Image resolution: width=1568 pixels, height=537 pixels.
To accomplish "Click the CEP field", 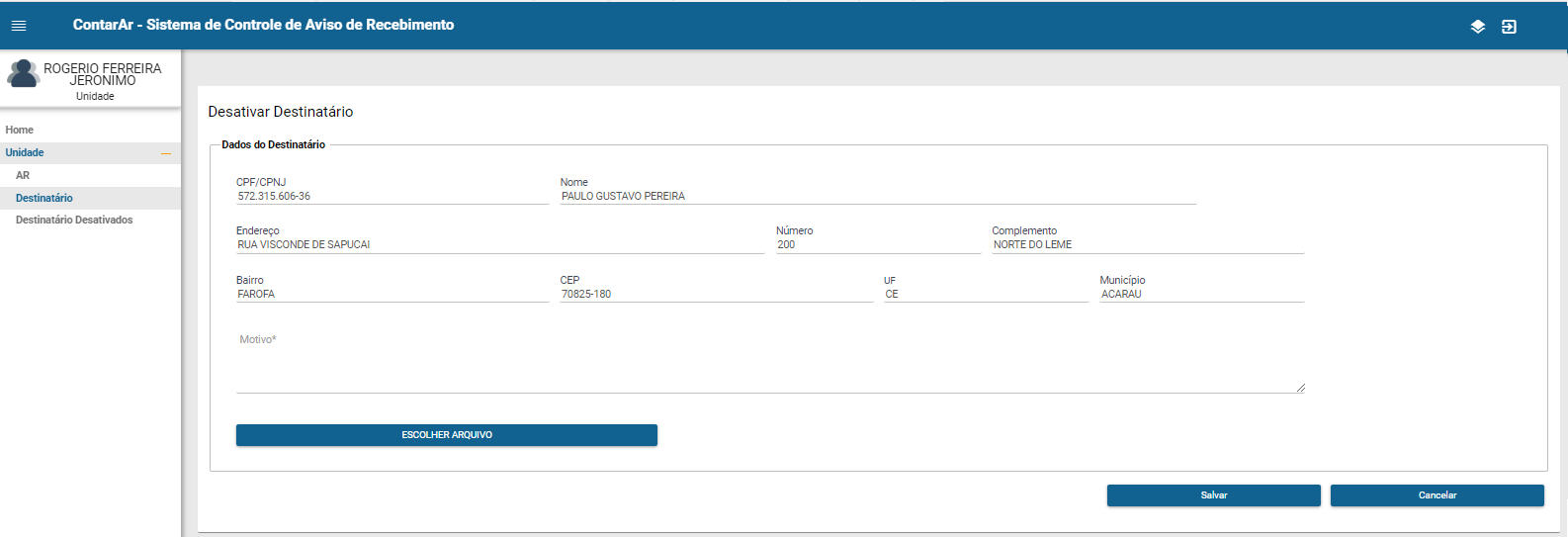I will click(716, 294).
